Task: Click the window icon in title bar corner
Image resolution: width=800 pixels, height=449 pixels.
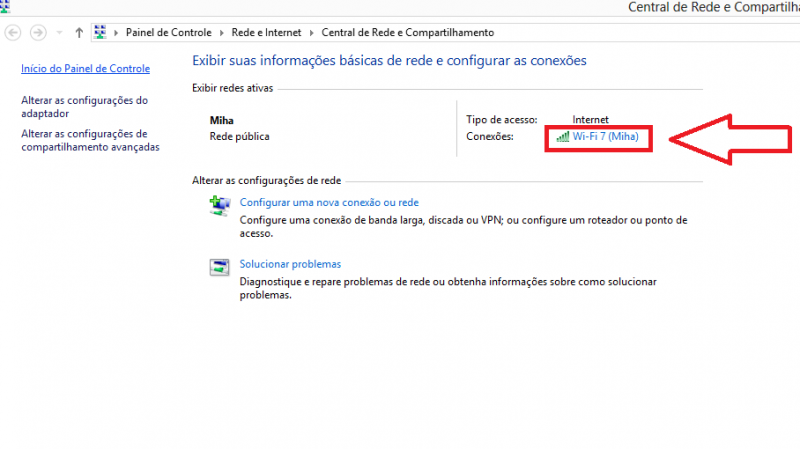Action: tap(5, 5)
